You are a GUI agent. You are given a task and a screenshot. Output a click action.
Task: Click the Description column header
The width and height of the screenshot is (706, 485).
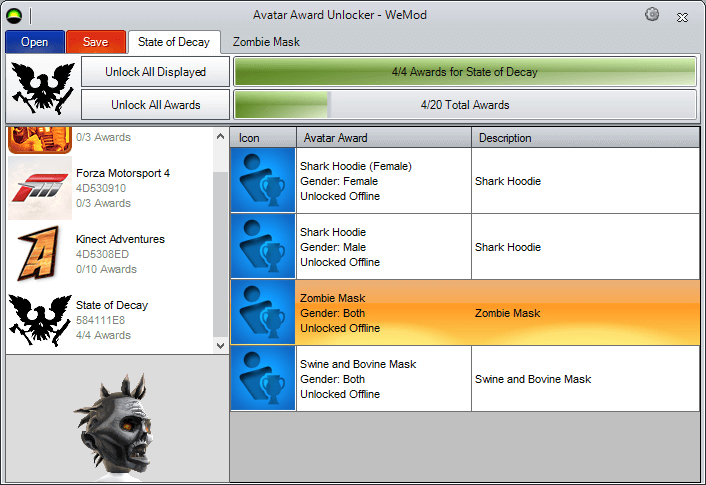(585, 138)
